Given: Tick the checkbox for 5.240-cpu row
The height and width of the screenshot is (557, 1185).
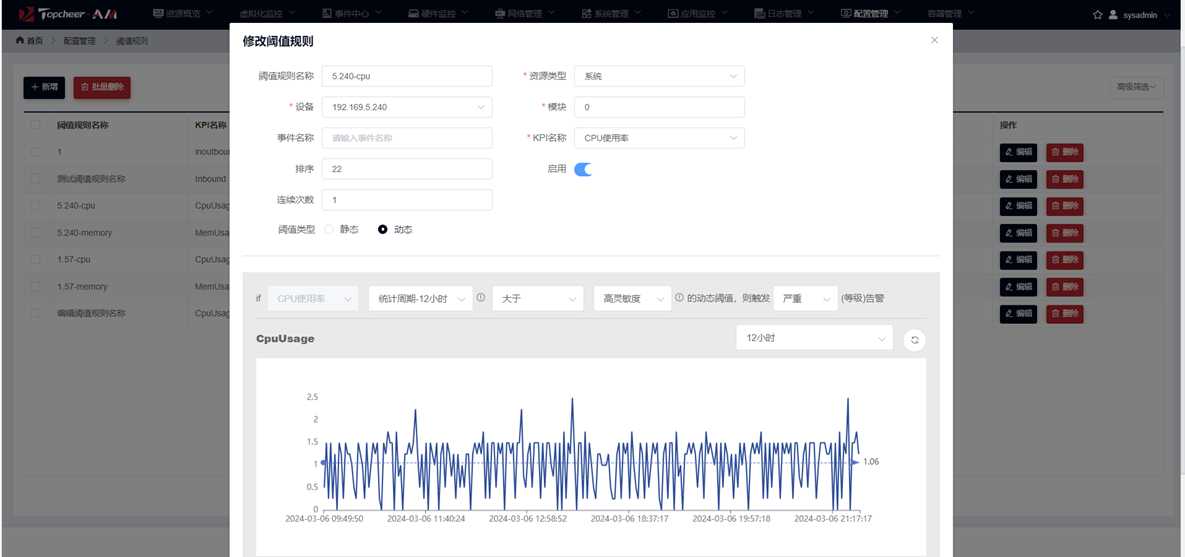Looking at the screenshot, I should pyautogui.click(x=36, y=206).
